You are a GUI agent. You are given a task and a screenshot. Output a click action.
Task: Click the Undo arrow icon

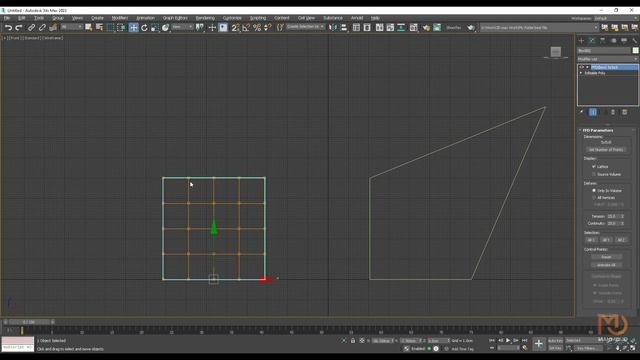(x=8, y=28)
